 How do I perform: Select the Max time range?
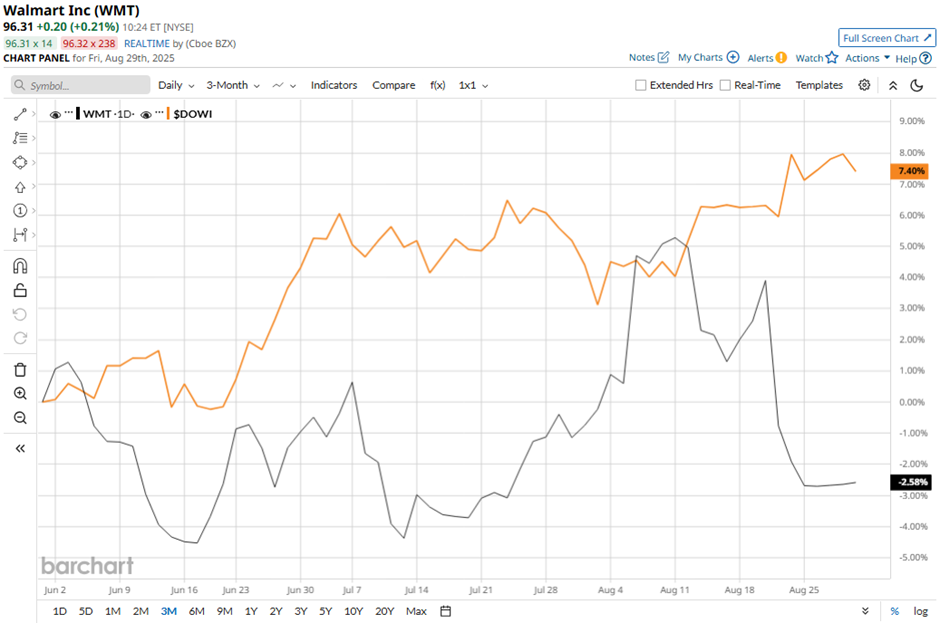coord(416,611)
